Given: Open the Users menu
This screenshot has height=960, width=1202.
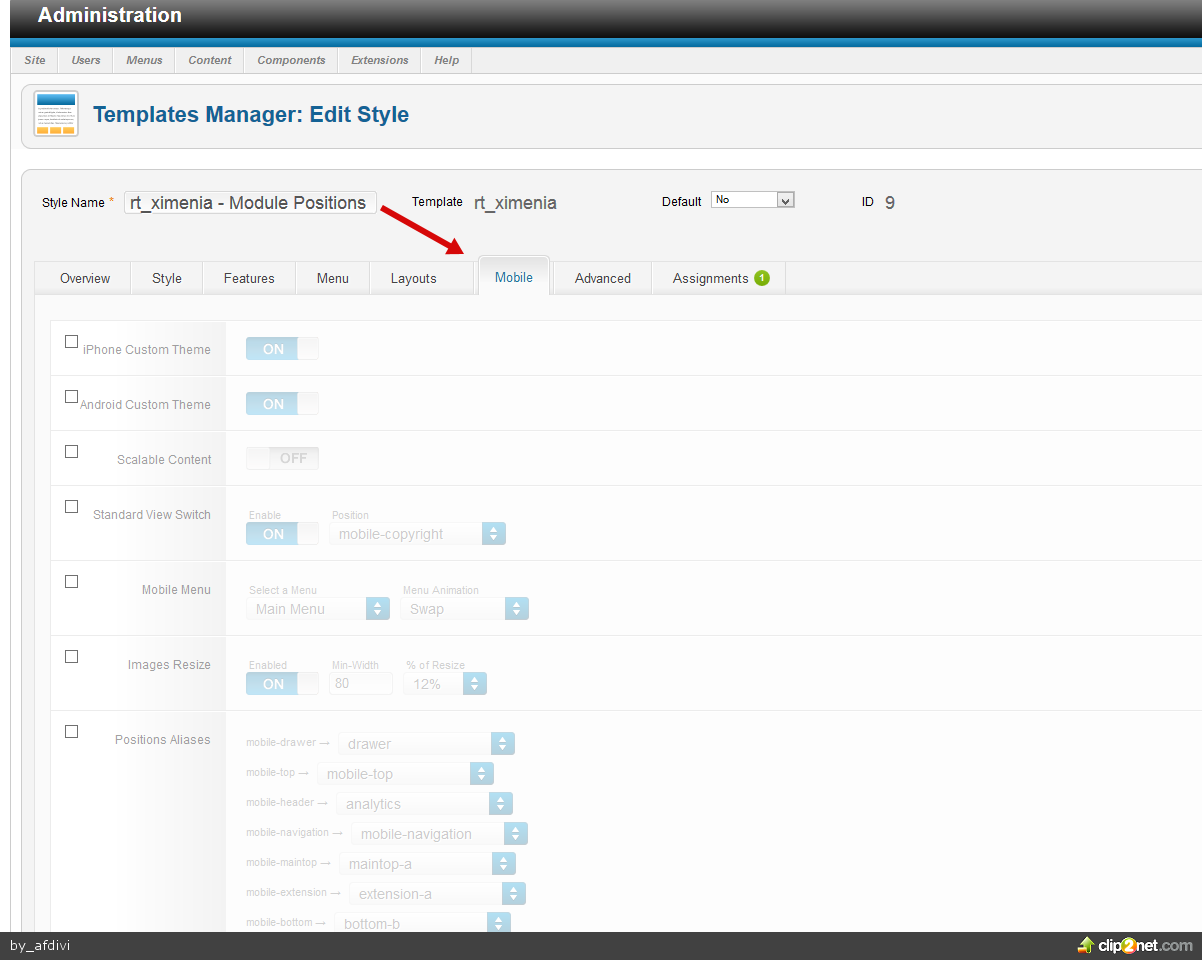Looking at the screenshot, I should pos(86,60).
